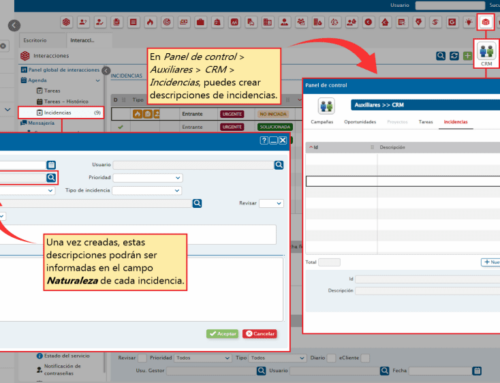This screenshot has width=500, height=383.
Task: Click the Aceptar button
Action: point(222,334)
